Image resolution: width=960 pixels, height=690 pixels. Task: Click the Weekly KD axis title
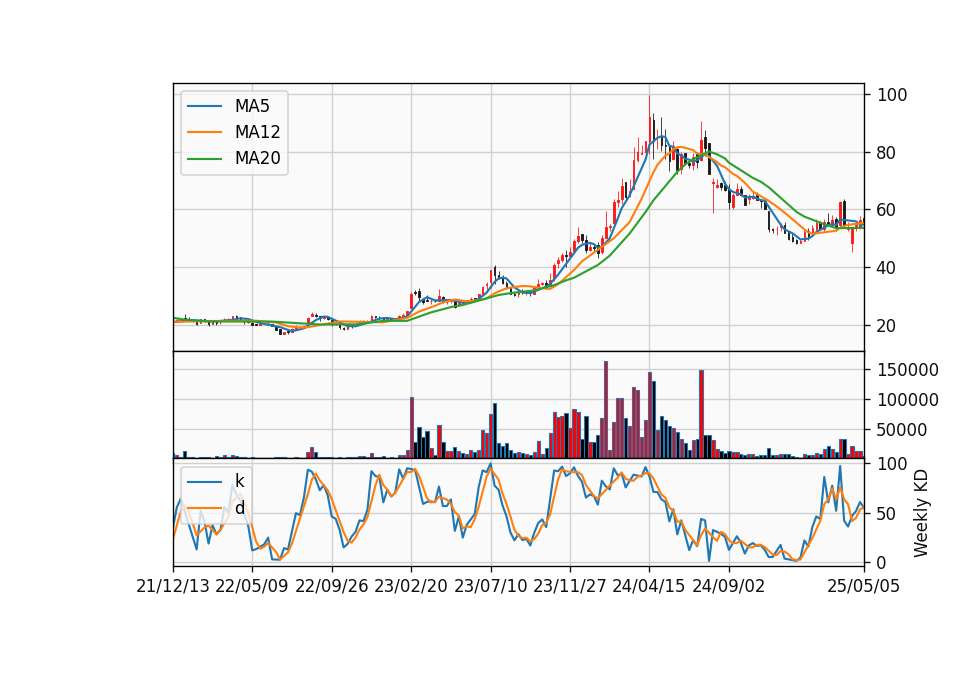click(921, 514)
